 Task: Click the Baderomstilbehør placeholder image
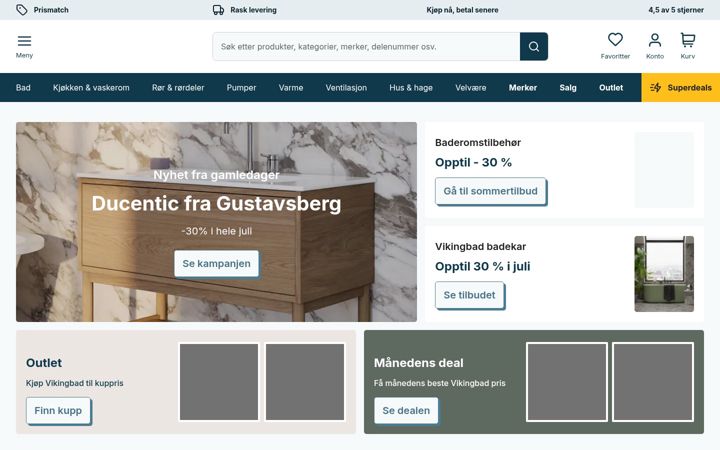point(664,170)
